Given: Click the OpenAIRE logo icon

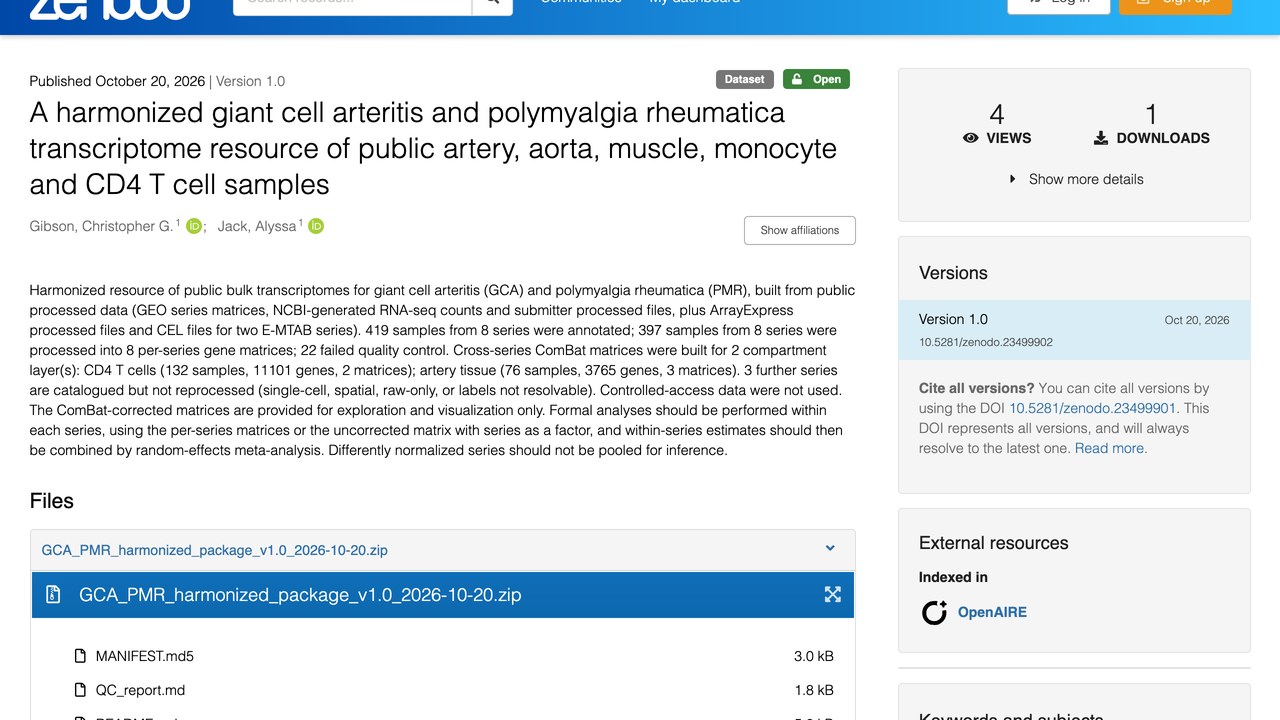Looking at the screenshot, I should 934,612.
